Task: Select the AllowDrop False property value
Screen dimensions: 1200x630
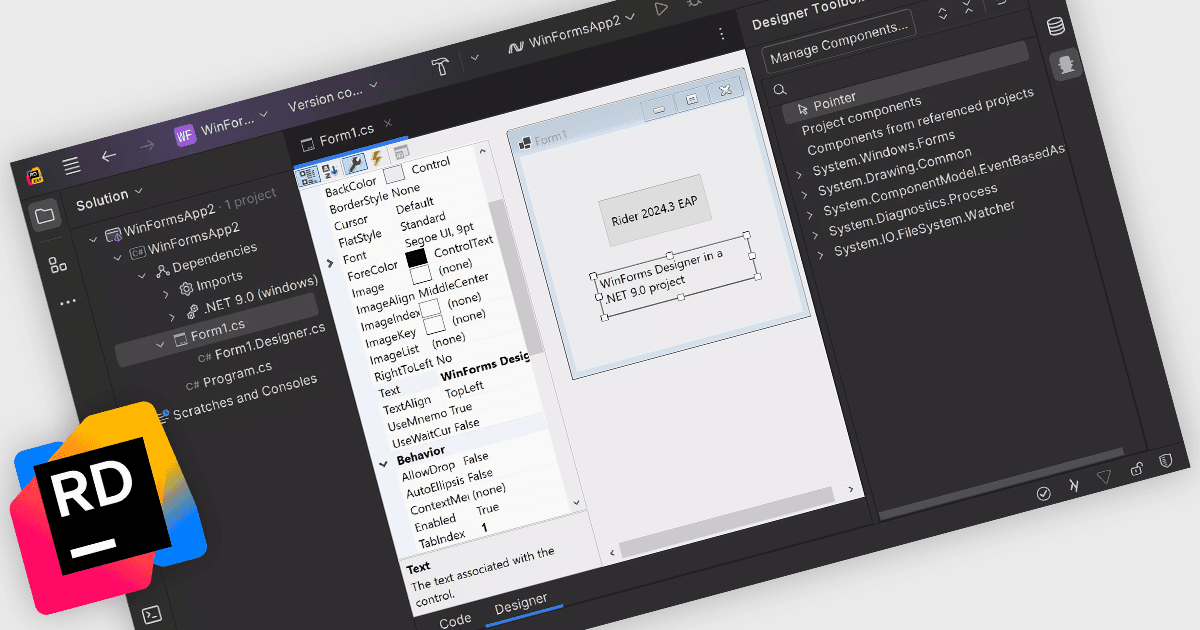Action: tap(476, 458)
